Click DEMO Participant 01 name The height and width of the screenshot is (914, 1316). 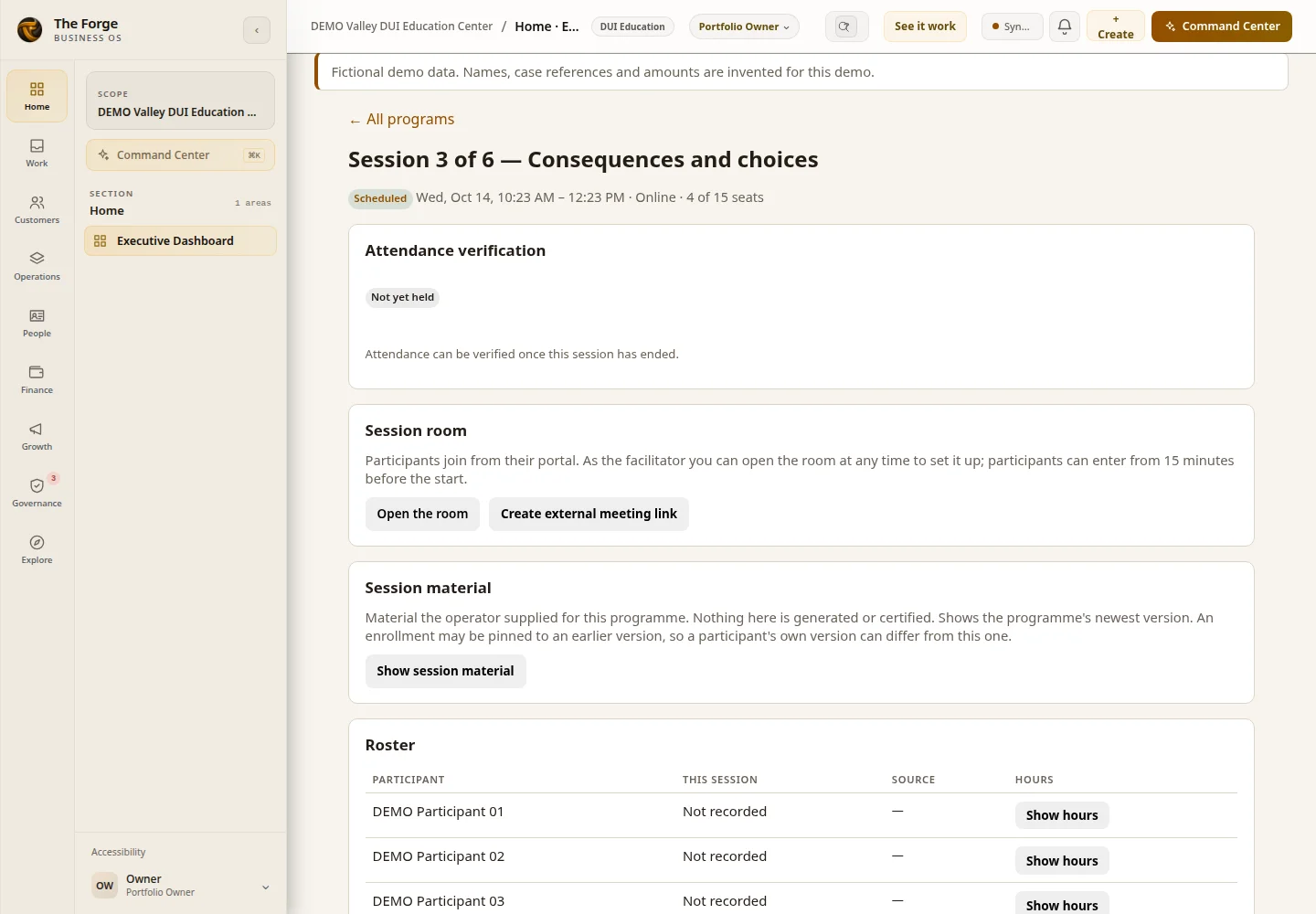coord(438,812)
